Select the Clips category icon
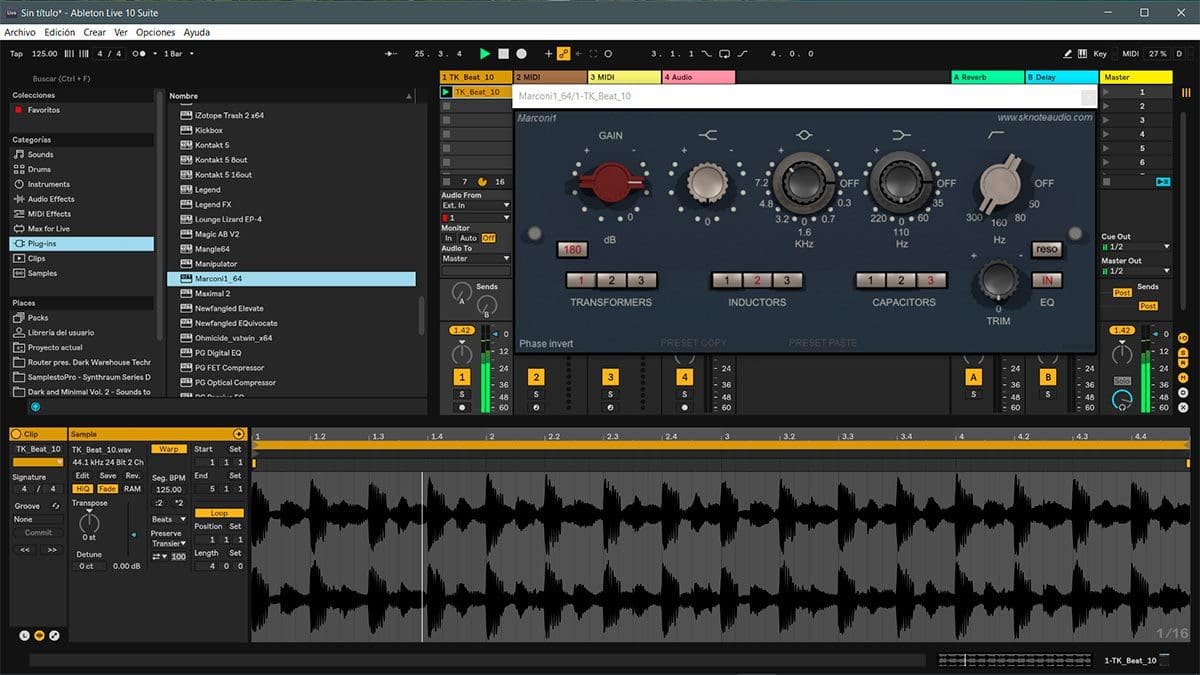 coord(19,258)
